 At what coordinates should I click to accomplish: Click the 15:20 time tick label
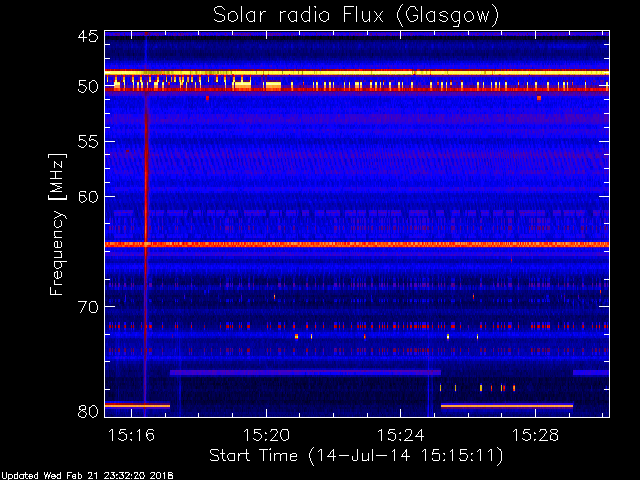coord(266,435)
